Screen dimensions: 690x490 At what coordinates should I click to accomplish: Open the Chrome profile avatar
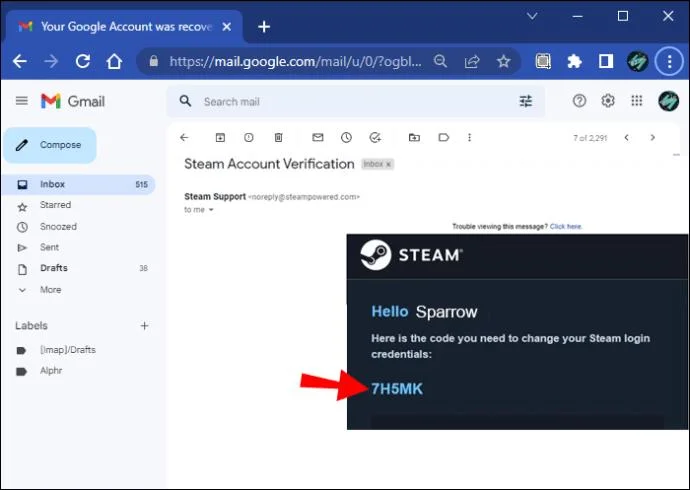pyautogui.click(x=637, y=61)
